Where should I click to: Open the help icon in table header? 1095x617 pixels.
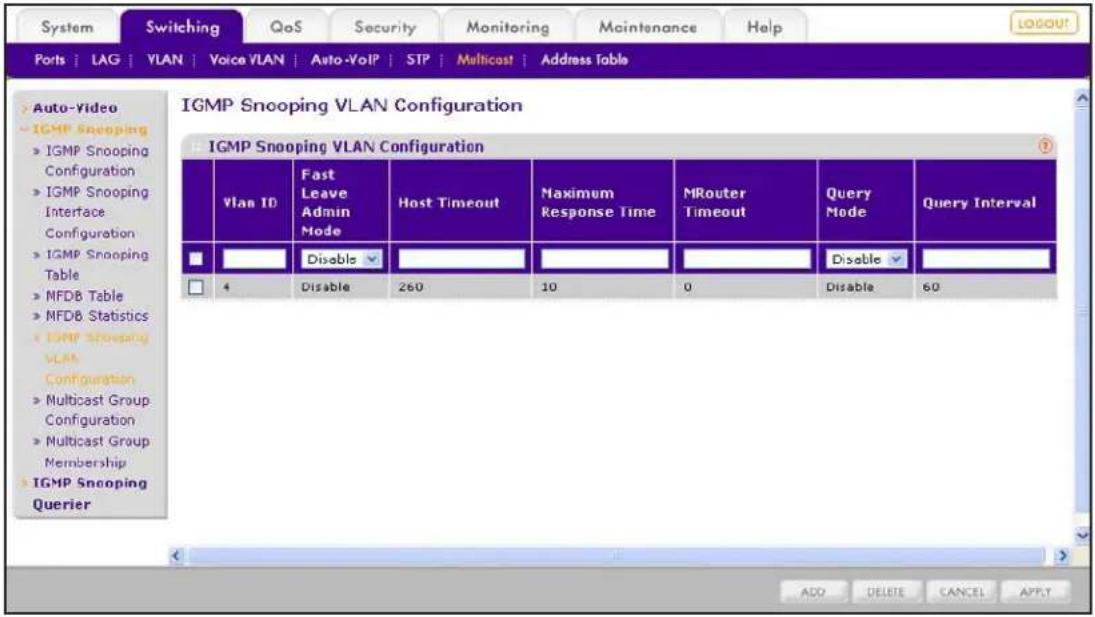point(1045,146)
